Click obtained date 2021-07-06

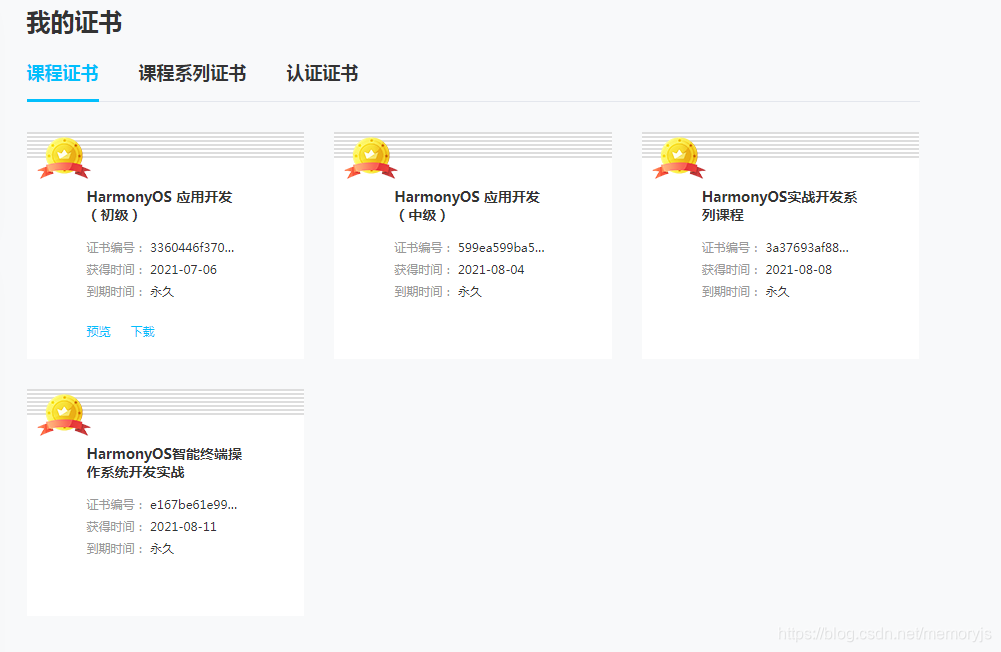pos(183,270)
